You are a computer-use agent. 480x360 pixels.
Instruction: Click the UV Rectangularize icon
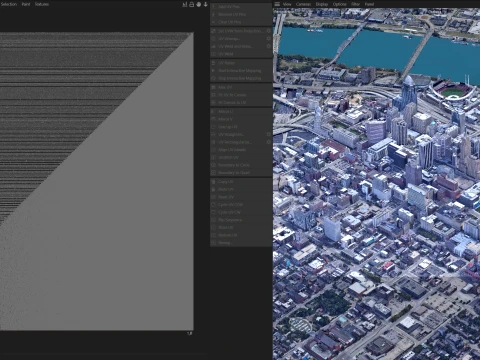click(x=213, y=142)
